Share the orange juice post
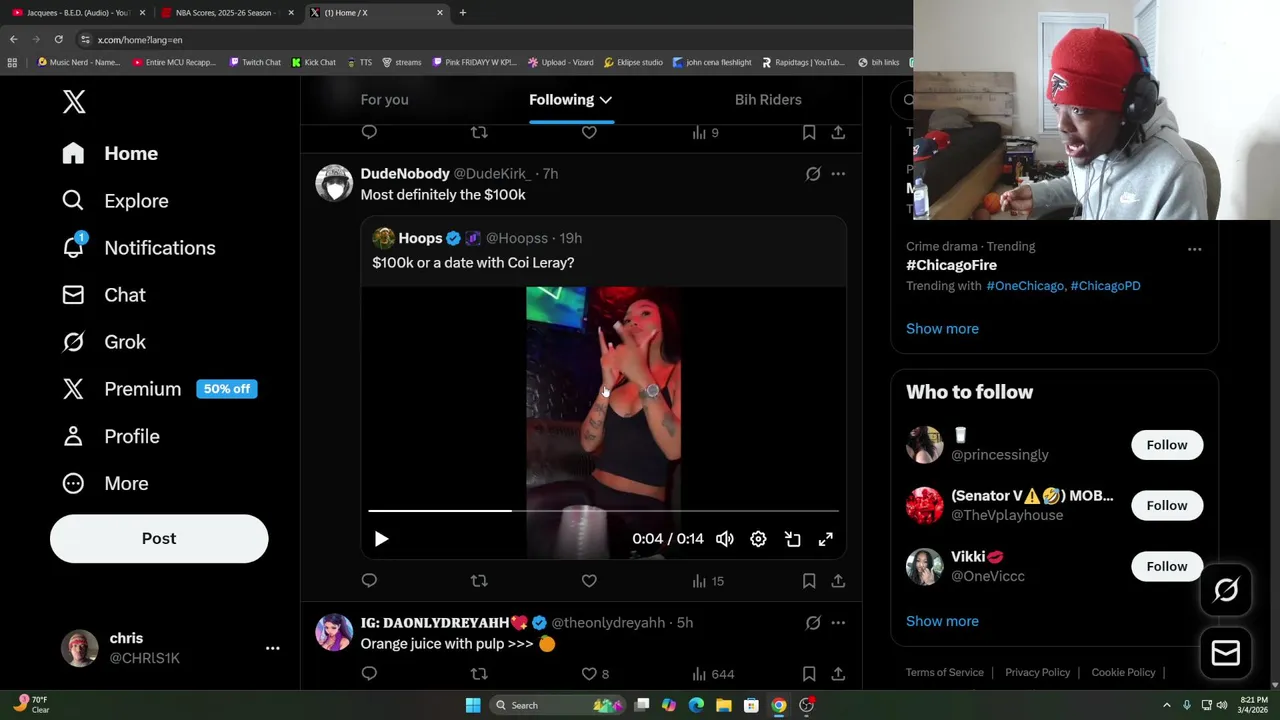The width and height of the screenshot is (1280, 720). point(838,674)
